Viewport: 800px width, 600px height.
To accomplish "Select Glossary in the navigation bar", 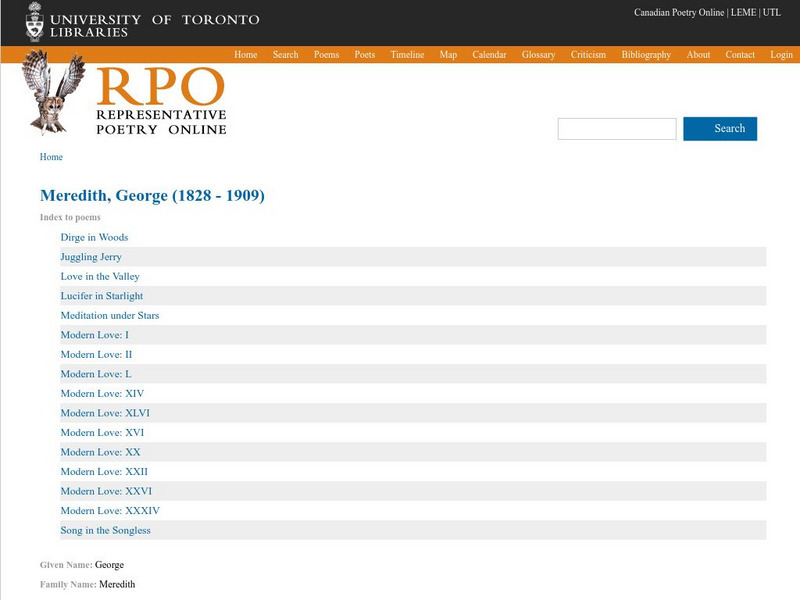I will tap(538, 55).
